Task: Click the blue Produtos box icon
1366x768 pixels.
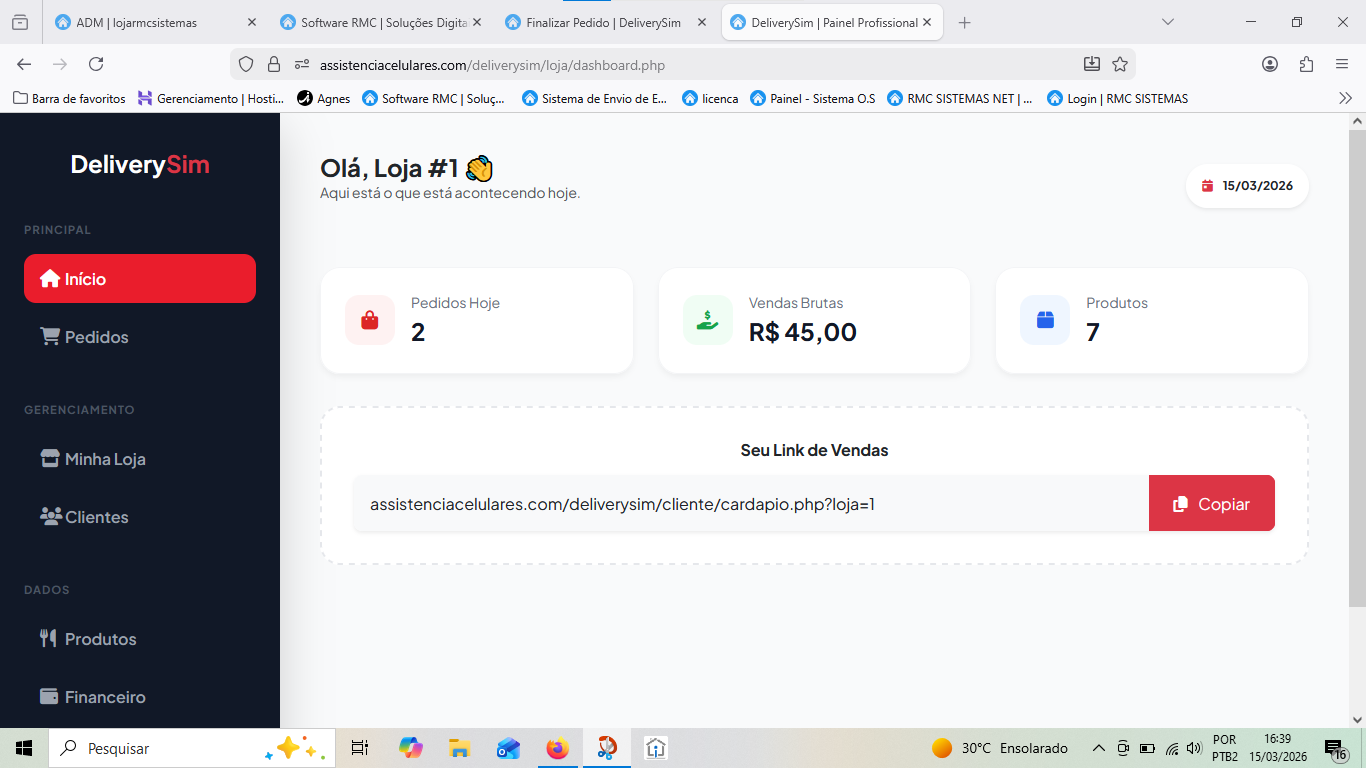Action: (1045, 320)
